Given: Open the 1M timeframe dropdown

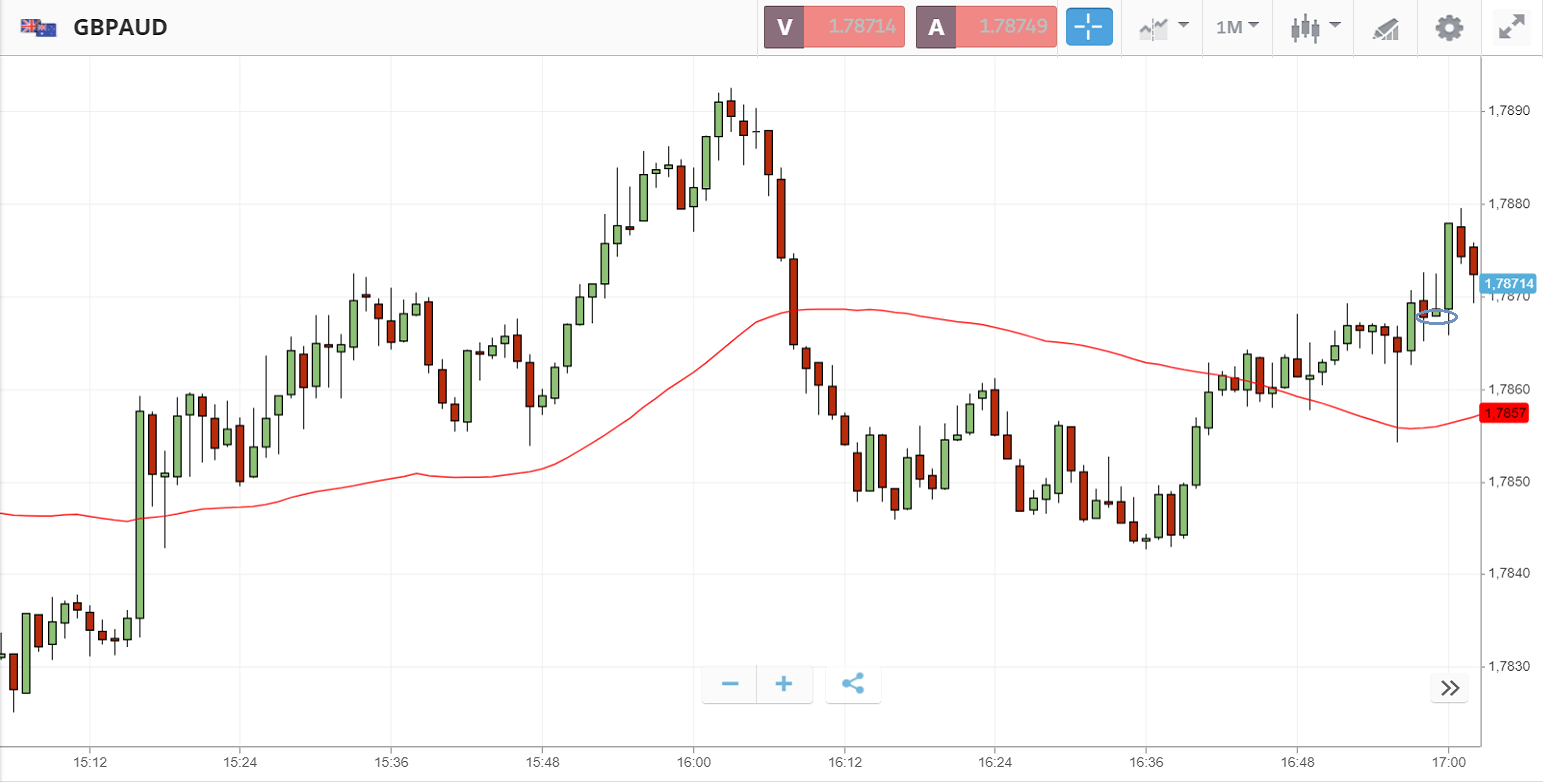Looking at the screenshot, I should [1237, 27].
